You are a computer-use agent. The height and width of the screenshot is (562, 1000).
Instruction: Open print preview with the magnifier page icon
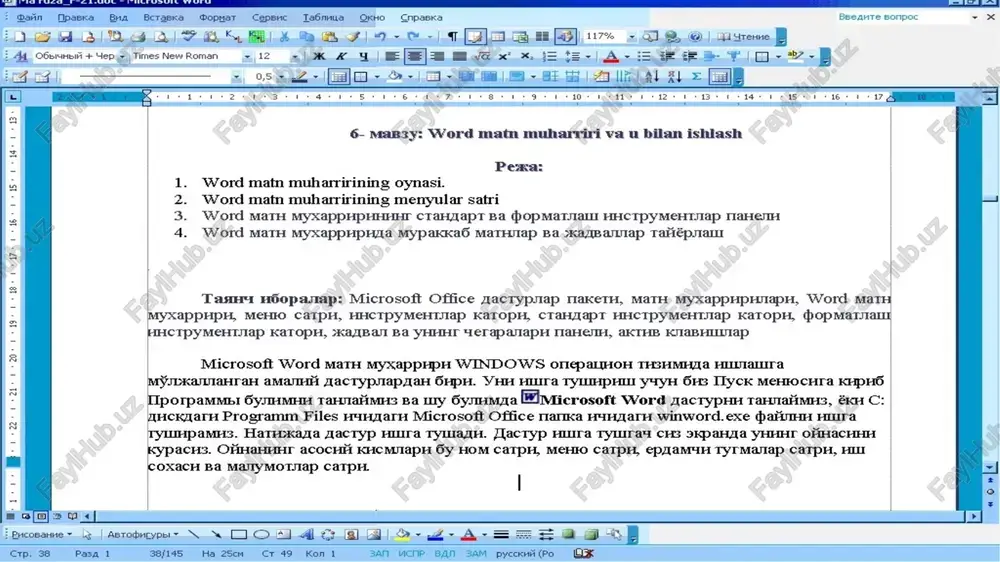[x=161, y=37]
